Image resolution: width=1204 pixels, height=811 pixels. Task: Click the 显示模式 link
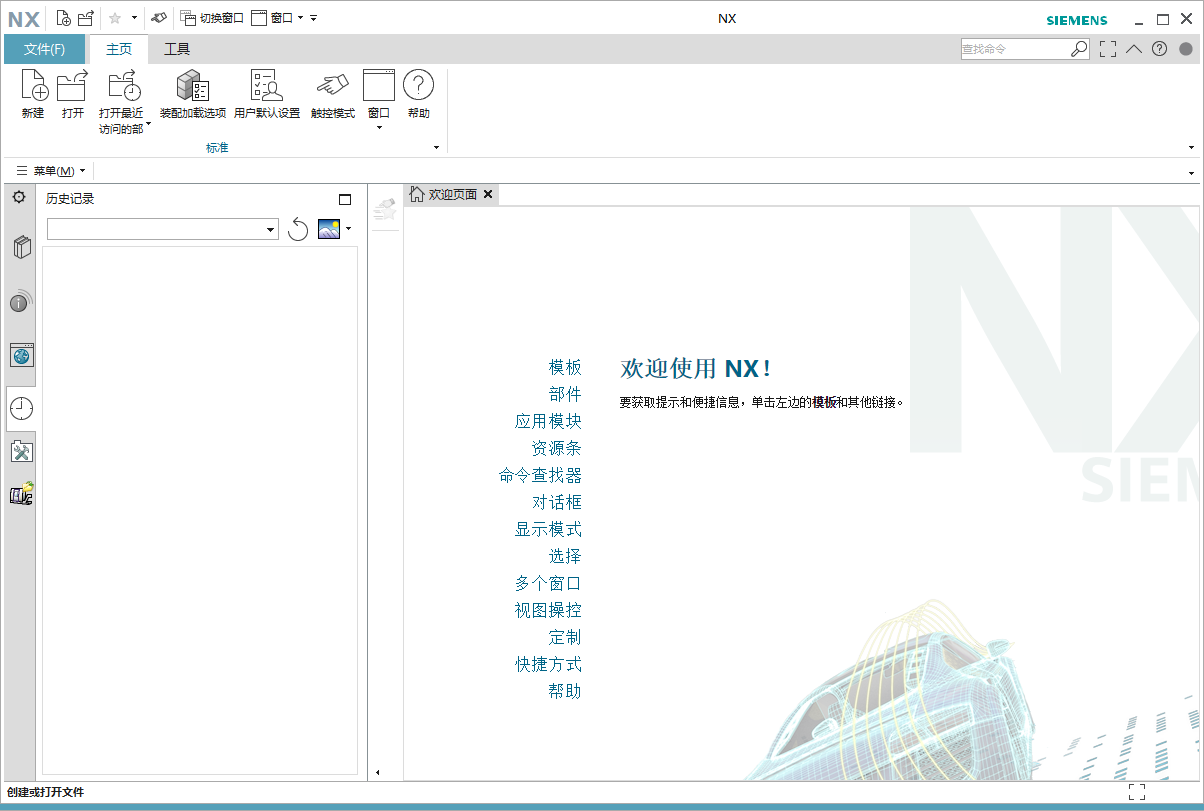(548, 530)
